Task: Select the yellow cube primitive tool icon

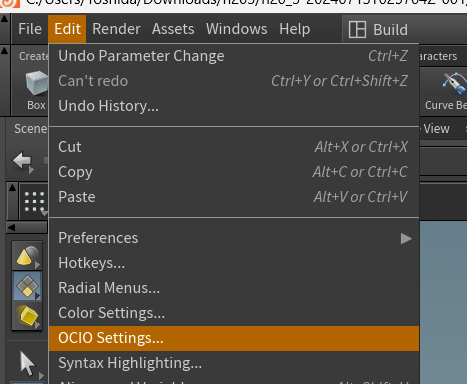Action: pyautogui.click(x=27, y=315)
